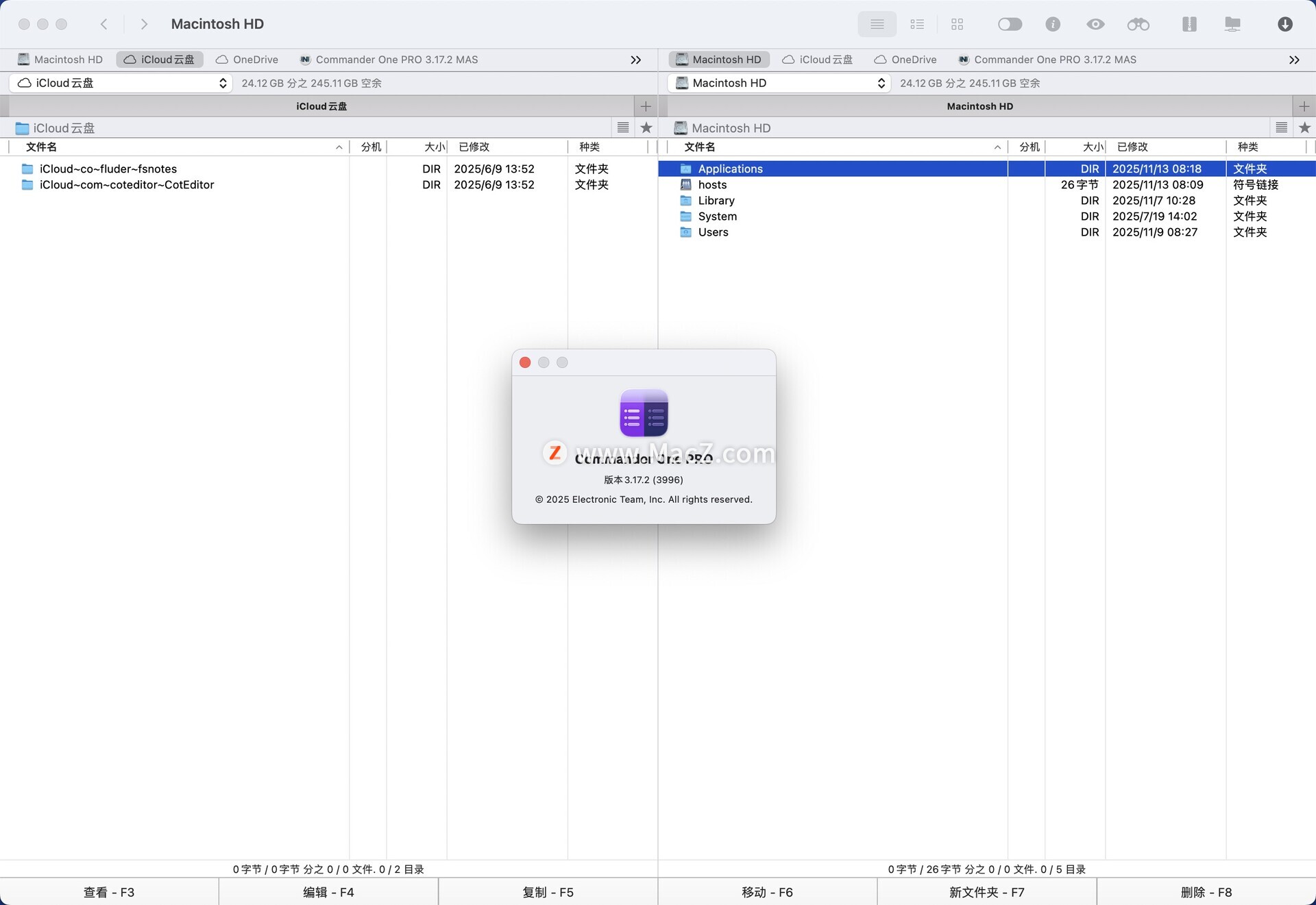Toggle quick look eye icon
The width and height of the screenshot is (1316, 905).
click(1095, 25)
